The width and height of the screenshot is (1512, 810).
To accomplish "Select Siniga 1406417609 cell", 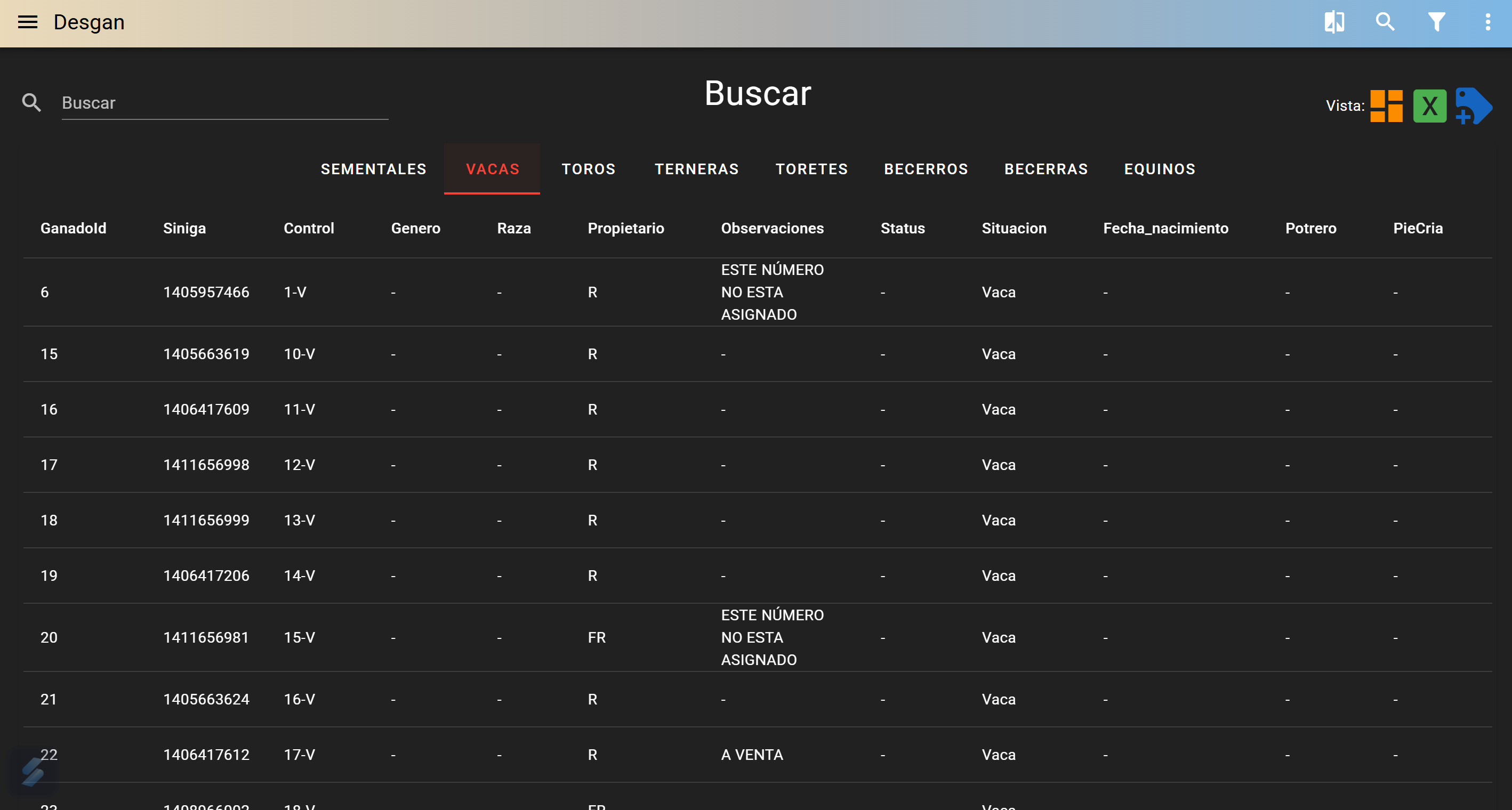I will [x=206, y=409].
